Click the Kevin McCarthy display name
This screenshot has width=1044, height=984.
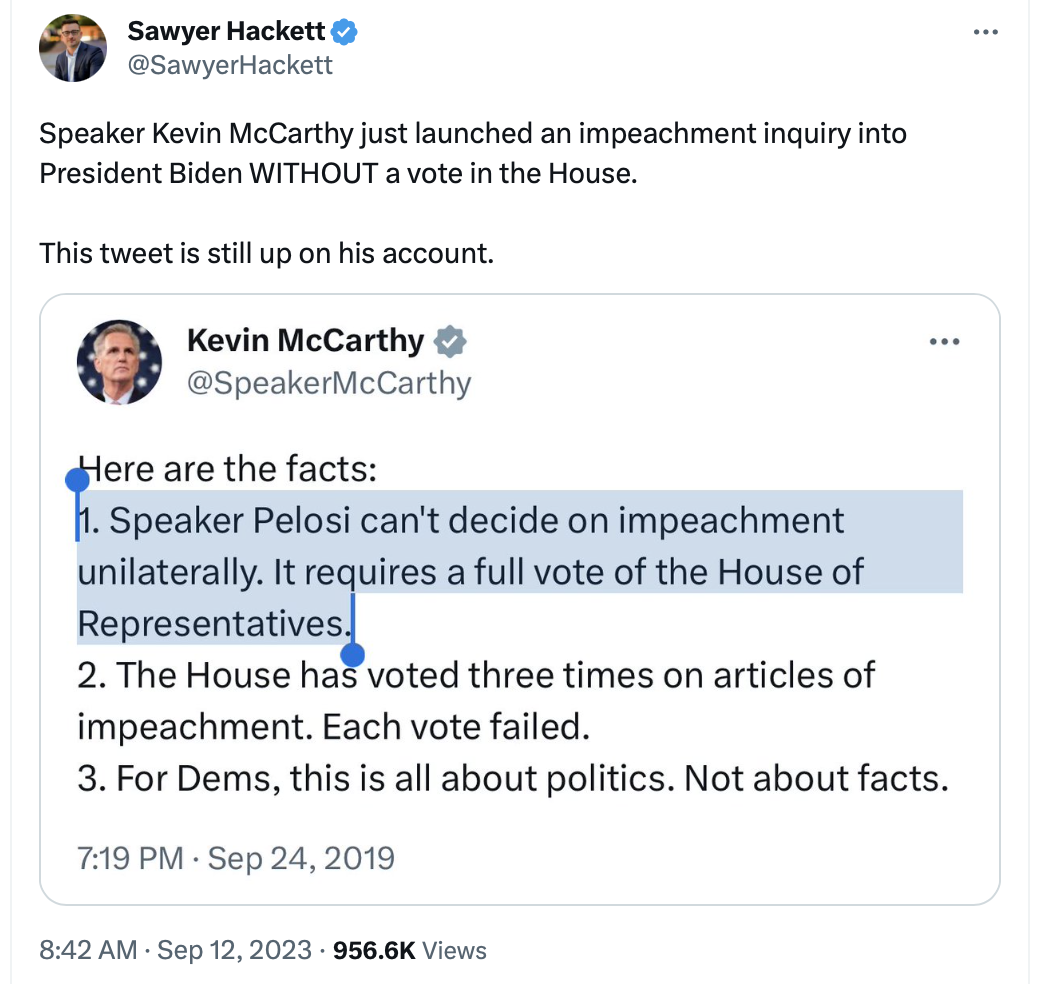(x=306, y=341)
